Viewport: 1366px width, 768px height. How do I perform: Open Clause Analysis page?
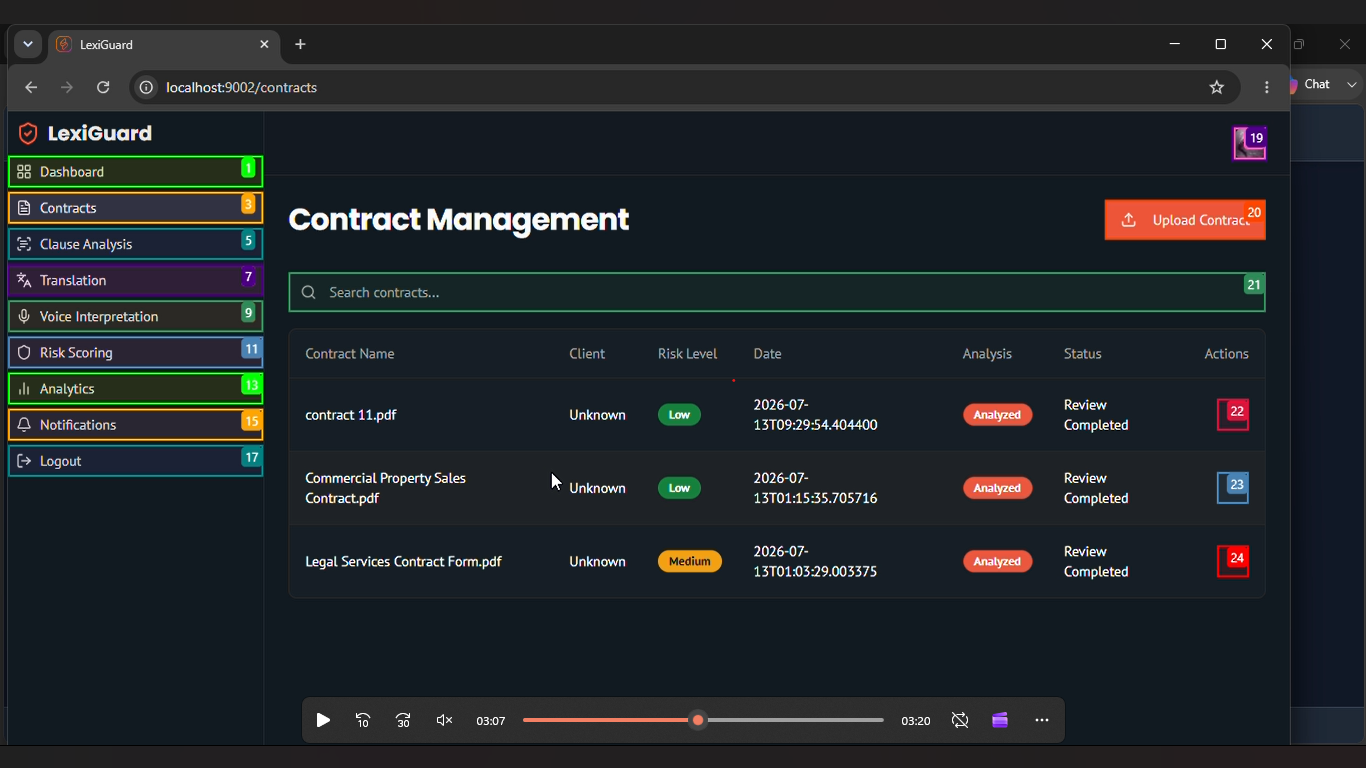point(135,244)
